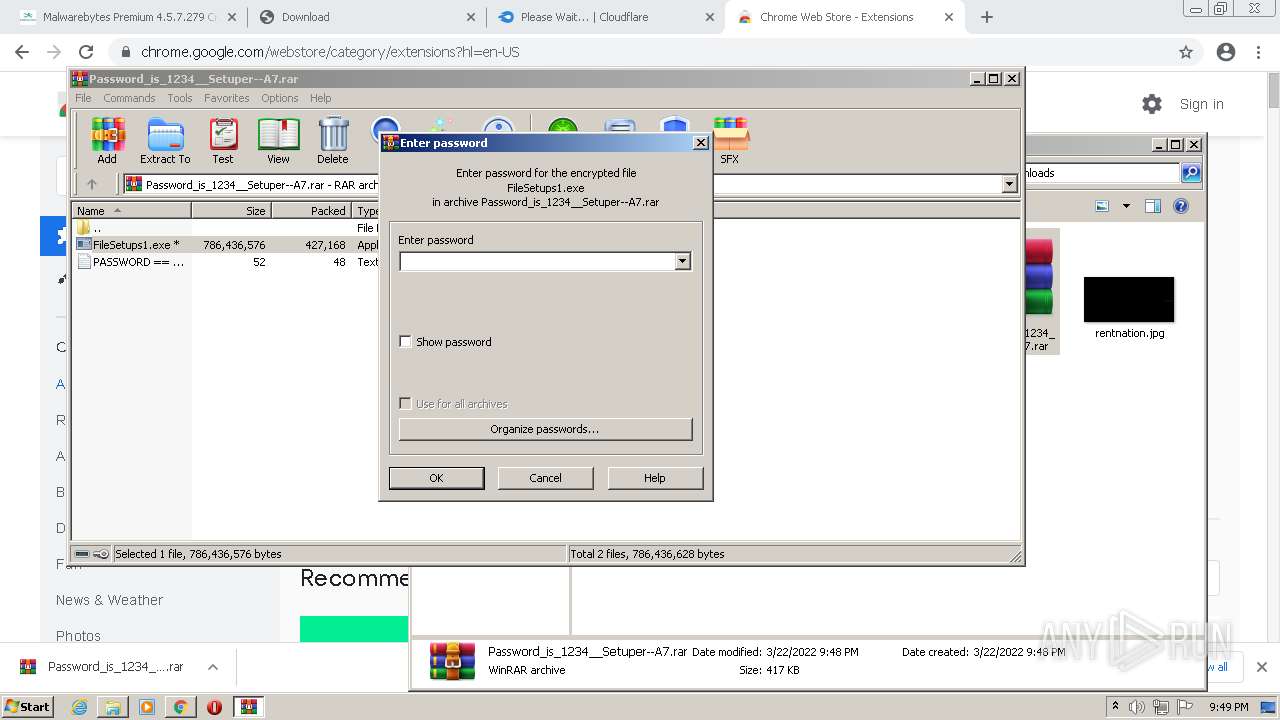Click Cancel in the password dialog

(x=545, y=478)
